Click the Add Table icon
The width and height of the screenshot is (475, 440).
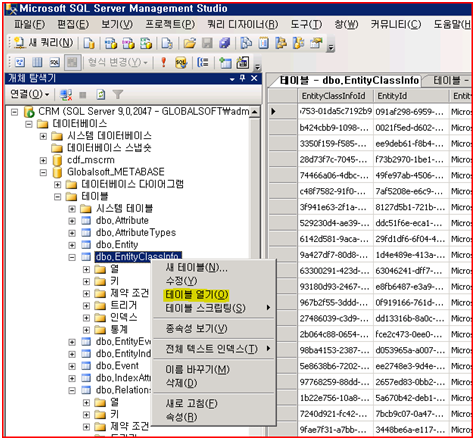225,62
